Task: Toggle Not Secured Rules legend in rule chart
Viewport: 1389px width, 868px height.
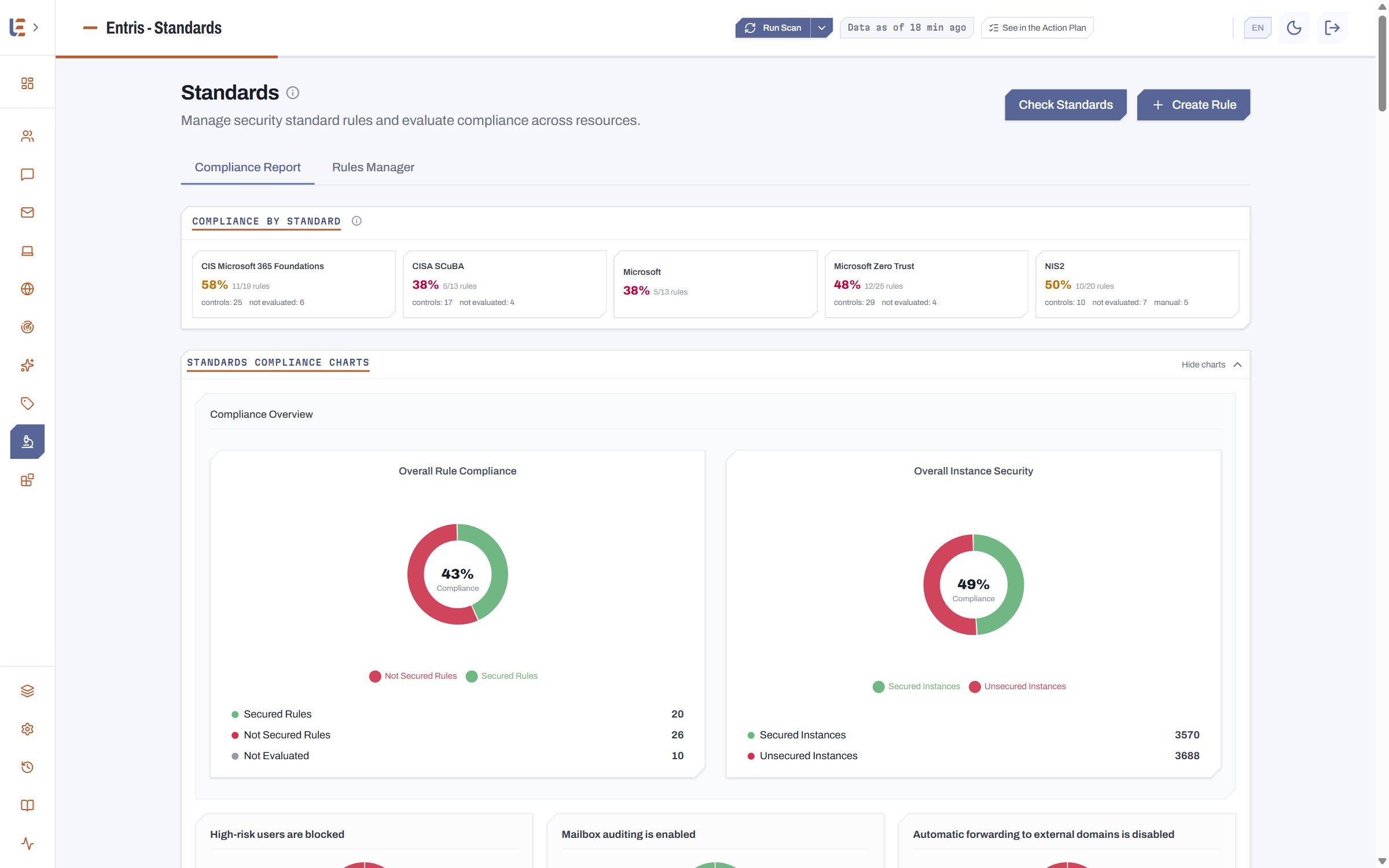Action: click(x=413, y=676)
